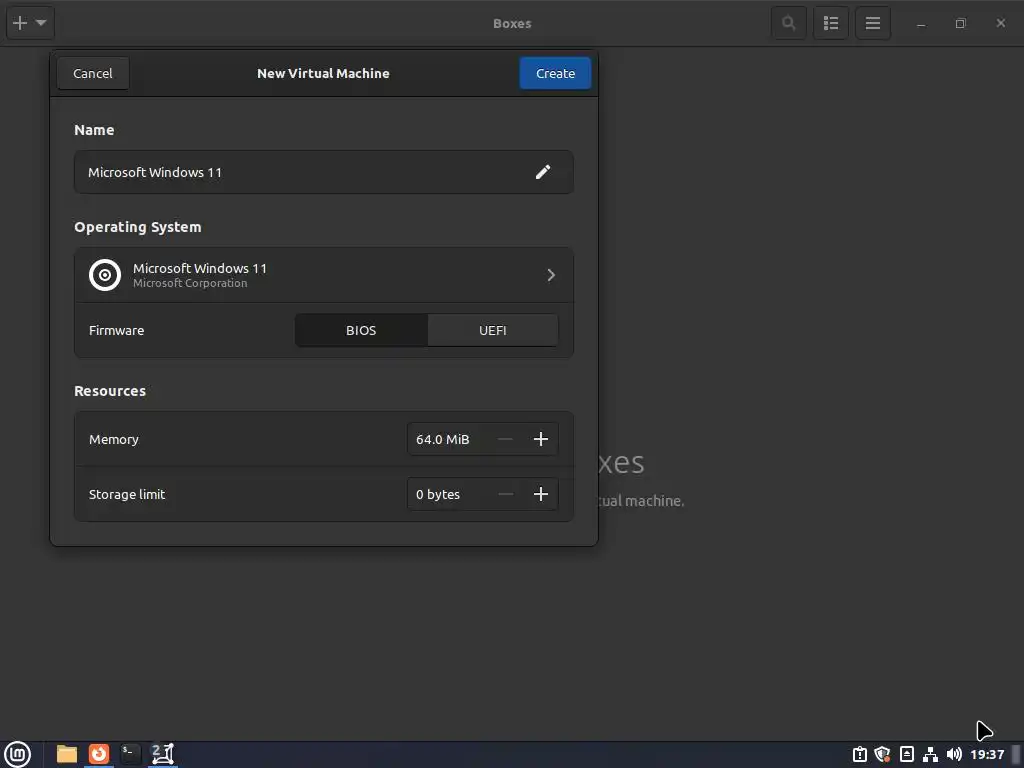Viewport: 1024px width, 768px height.
Task: Focus the Microsoft Windows 11 name field
Action: (324, 172)
